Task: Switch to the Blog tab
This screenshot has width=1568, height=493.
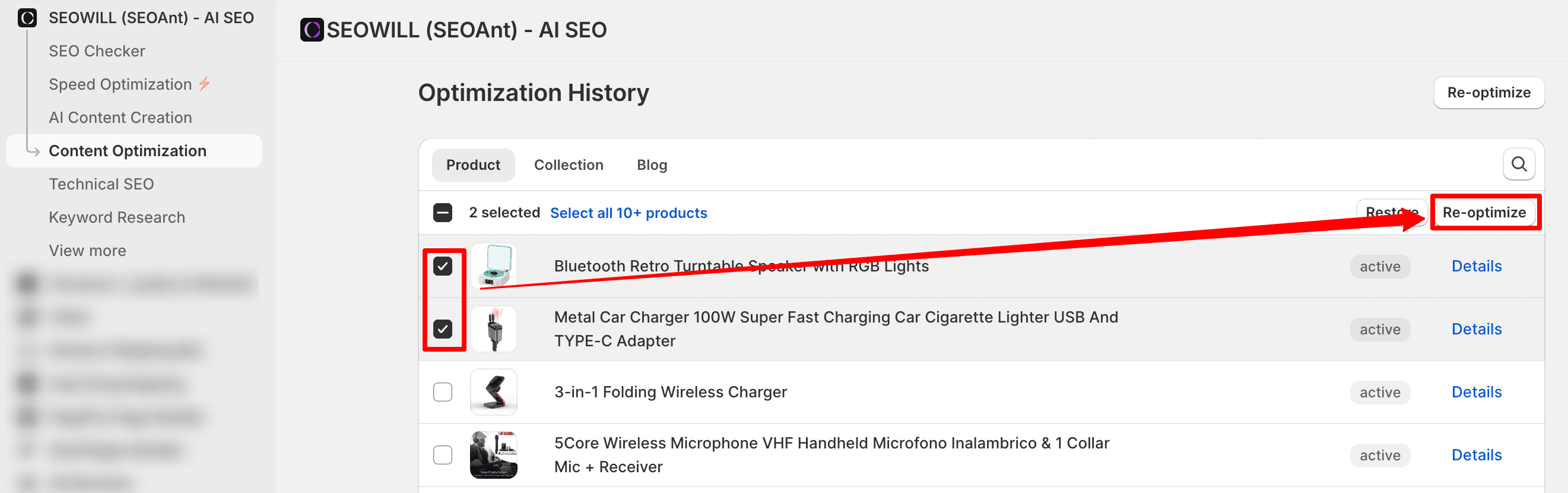Action: (651, 165)
